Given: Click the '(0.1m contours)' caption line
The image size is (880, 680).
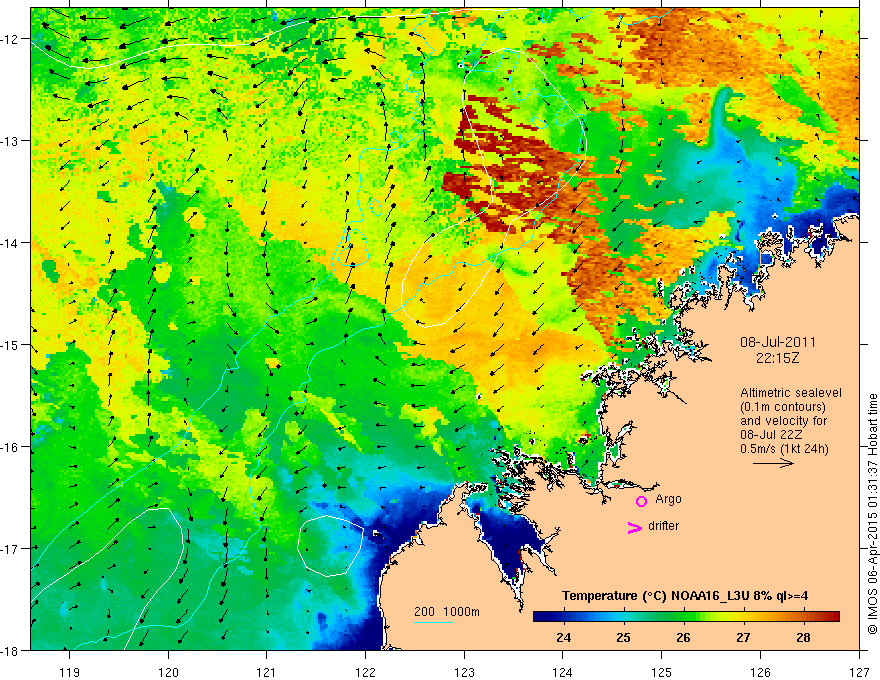Looking at the screenshot, I should click(x=783, y=407).
